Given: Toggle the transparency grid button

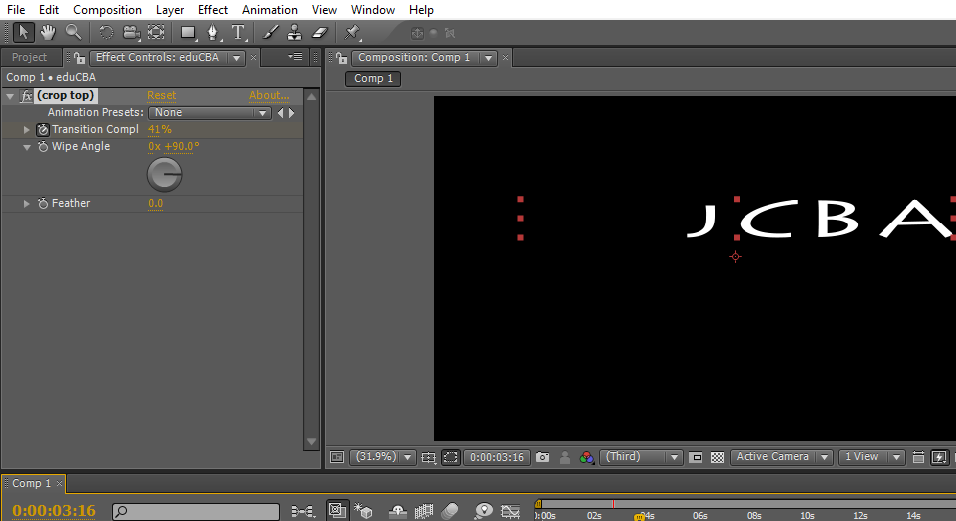Looking at the screenshot, I should [717, 457].
